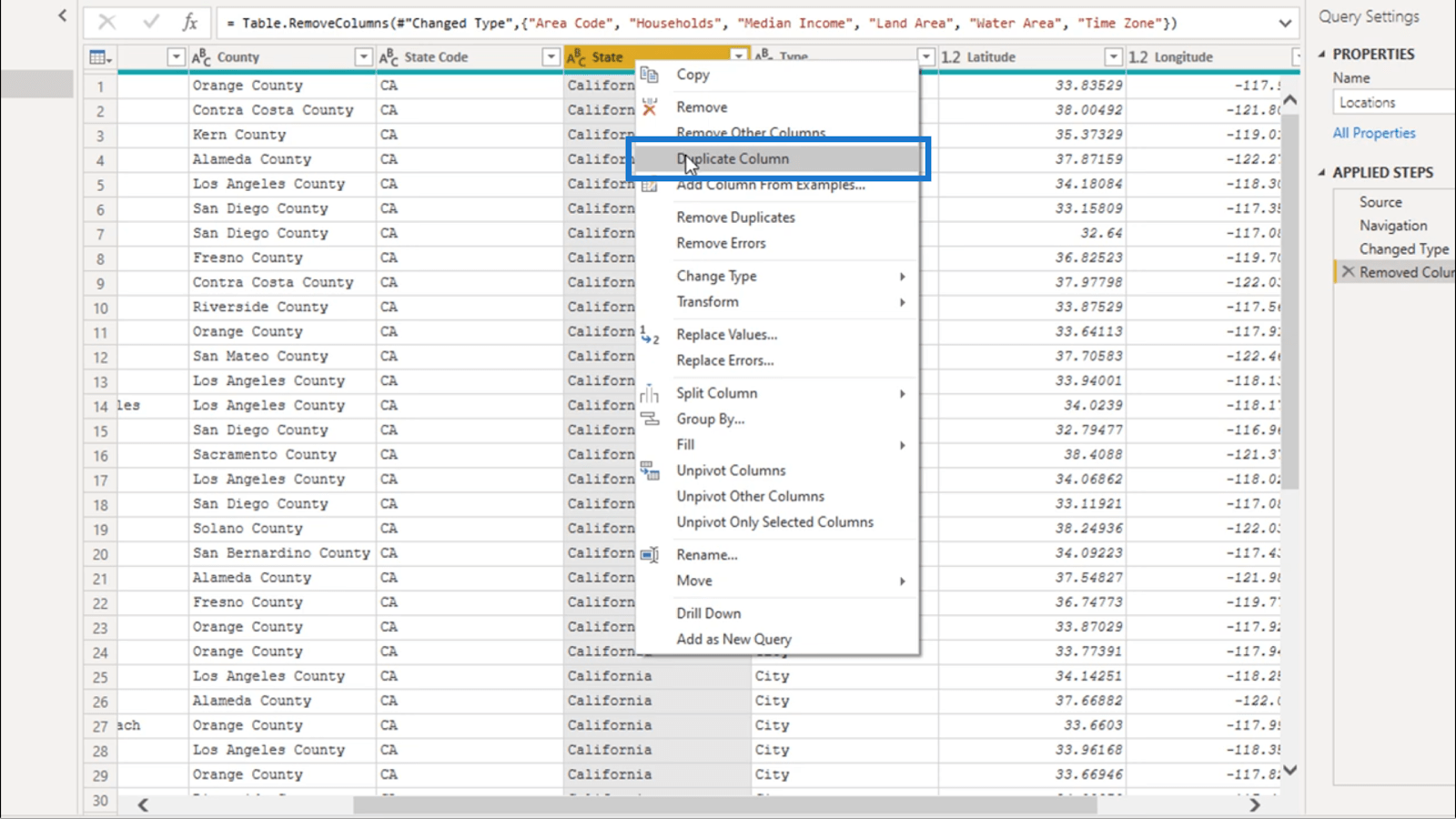Open the All Properties link
This screenshot has height=819, width=1456.
coord(1373,133)
